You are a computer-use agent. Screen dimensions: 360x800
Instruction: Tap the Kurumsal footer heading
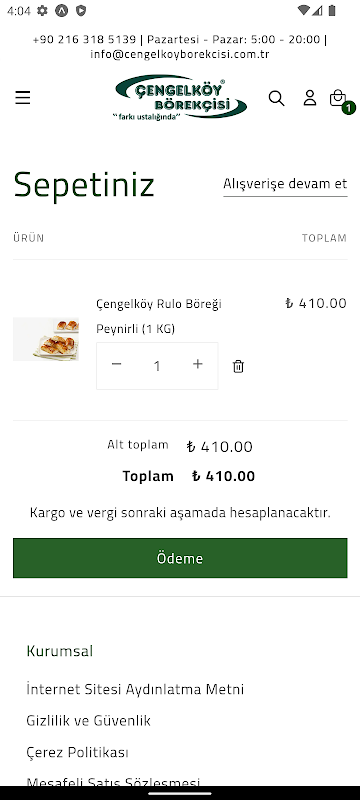tap(60, 651)
